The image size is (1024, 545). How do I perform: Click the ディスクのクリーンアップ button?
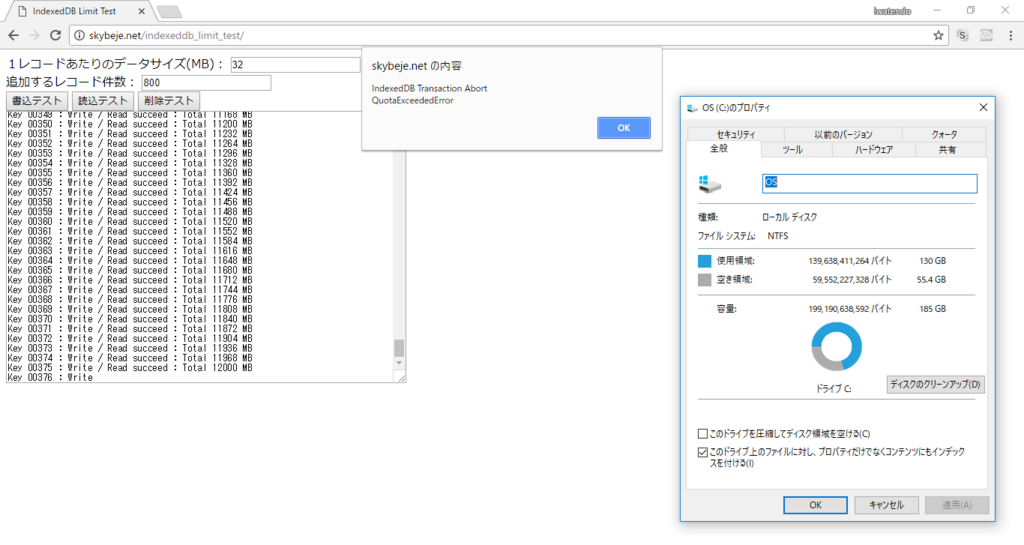[x=935, y=384]
